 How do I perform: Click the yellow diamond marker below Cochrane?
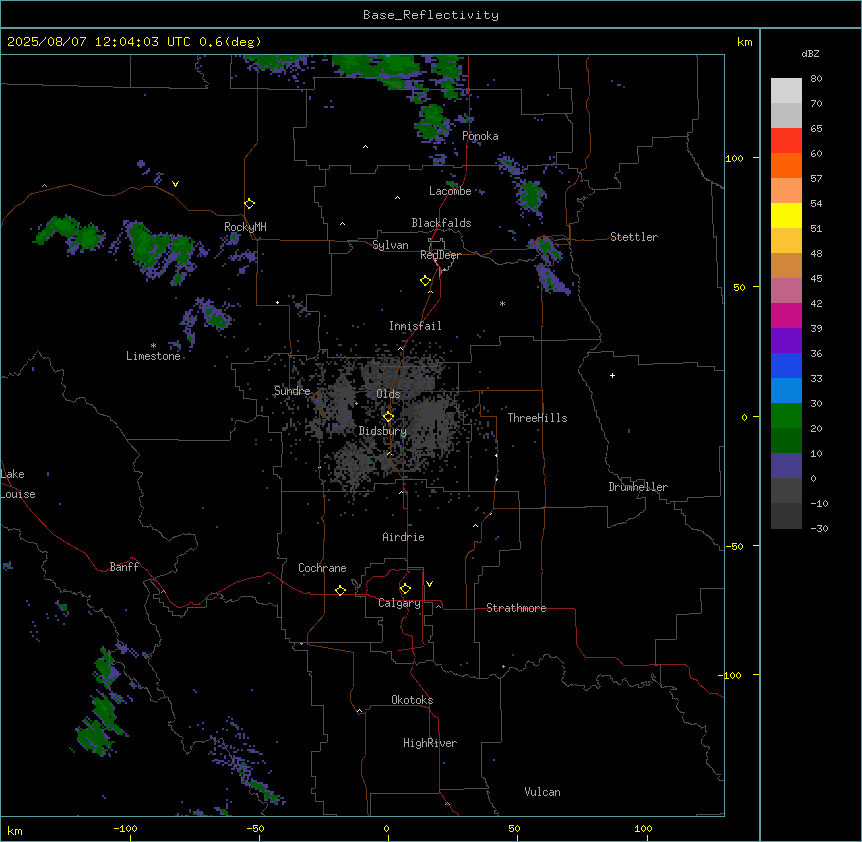click(340, 590)
